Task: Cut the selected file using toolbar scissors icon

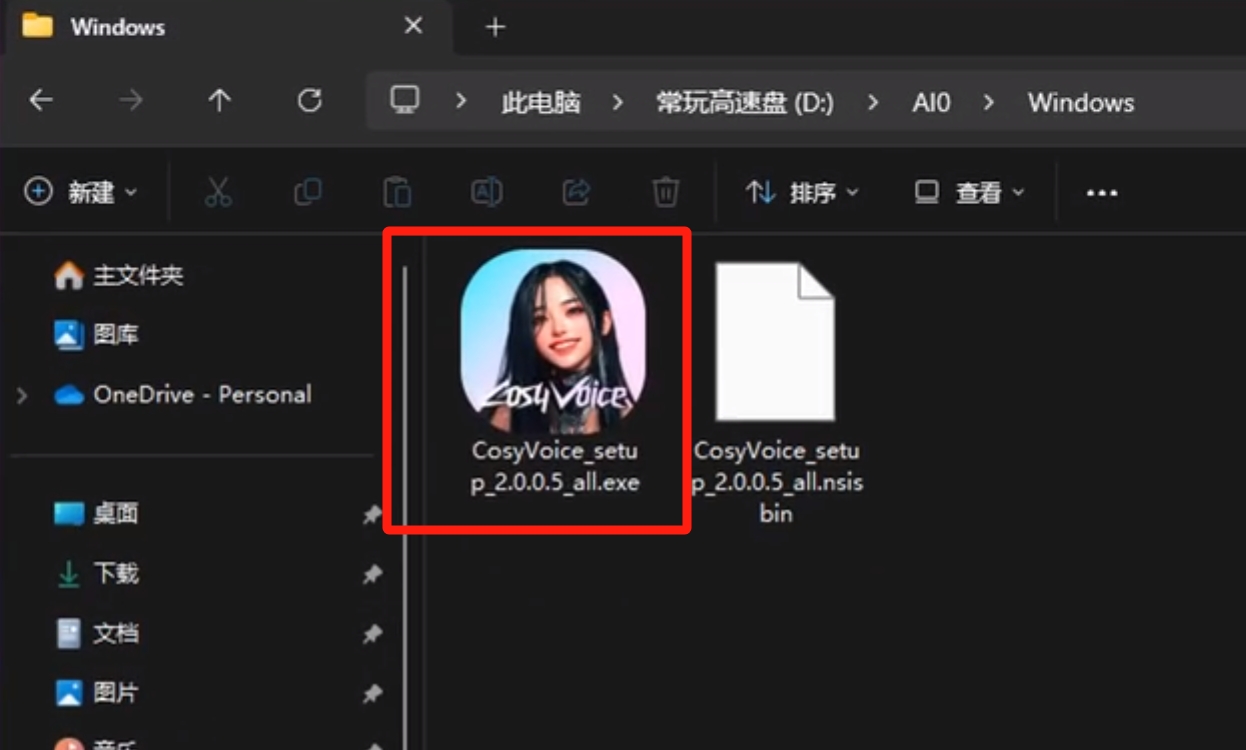Action: 219,192
